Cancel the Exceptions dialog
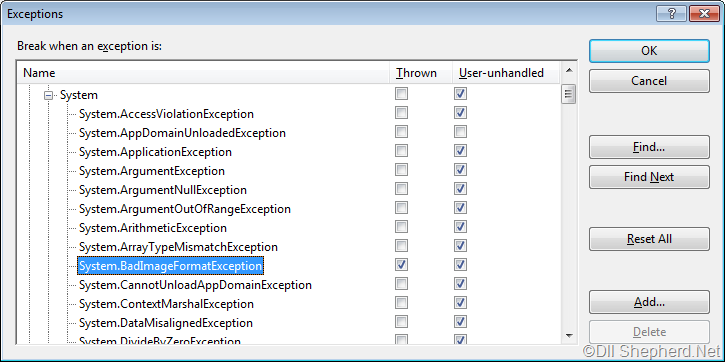 point(649,81)
